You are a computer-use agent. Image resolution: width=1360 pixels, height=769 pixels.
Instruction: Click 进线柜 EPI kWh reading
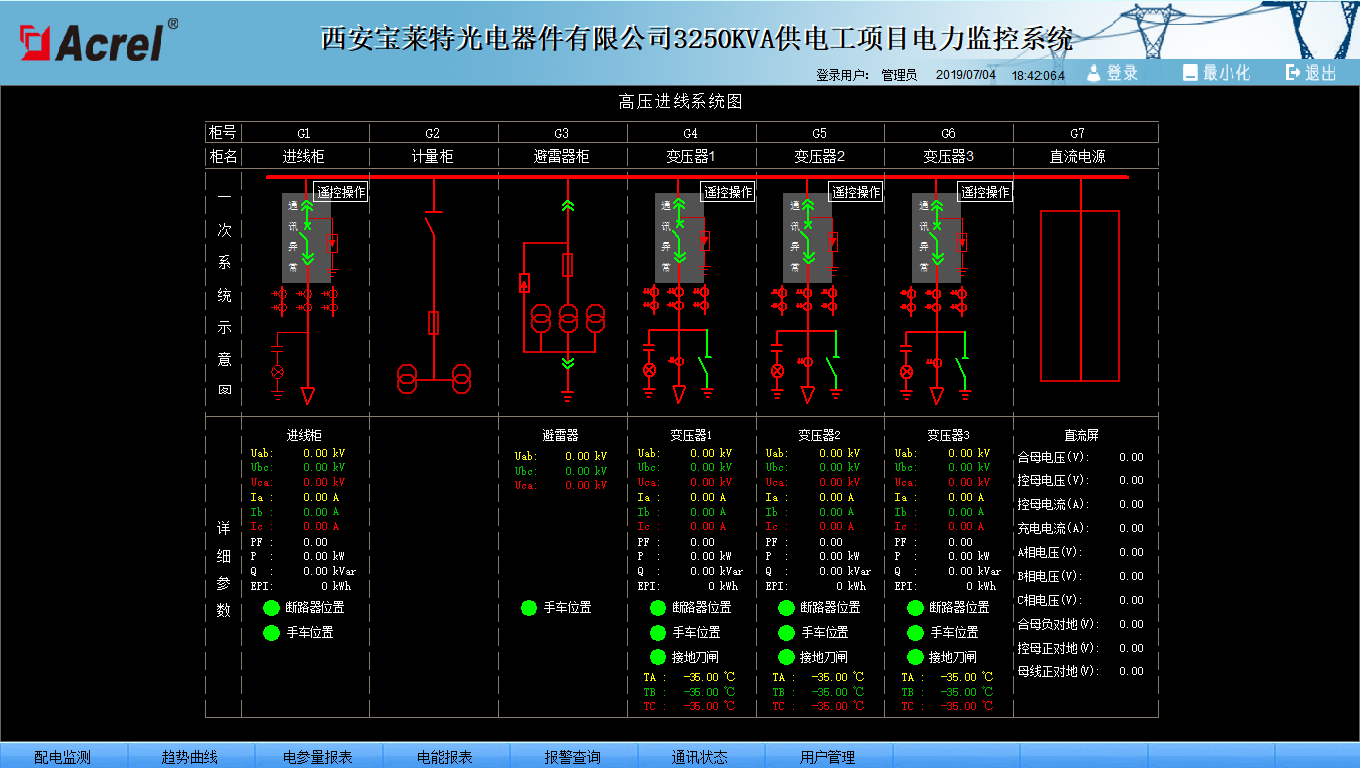pyautogui.click(x=336, y=586)
